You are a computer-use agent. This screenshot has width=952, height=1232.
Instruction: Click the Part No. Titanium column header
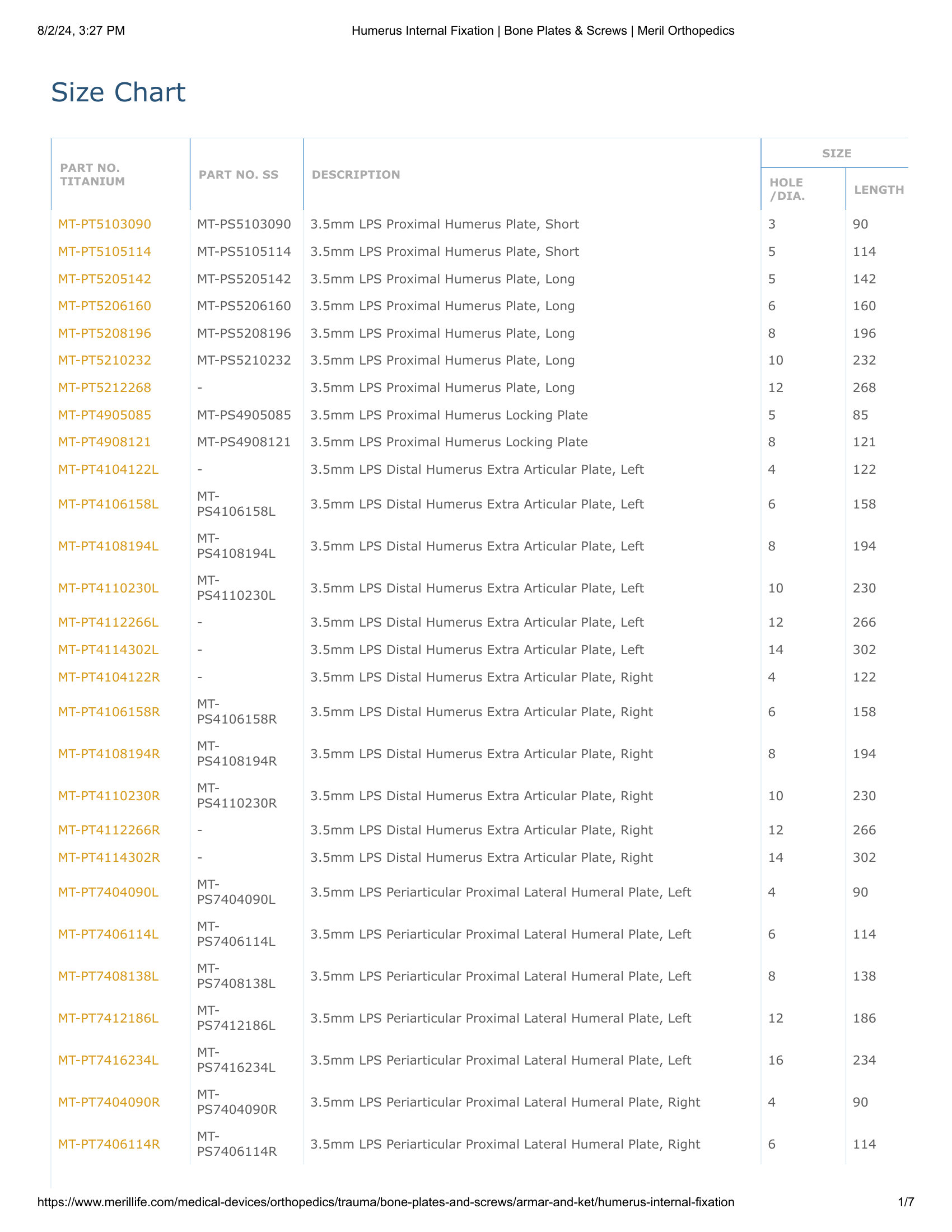92,175
